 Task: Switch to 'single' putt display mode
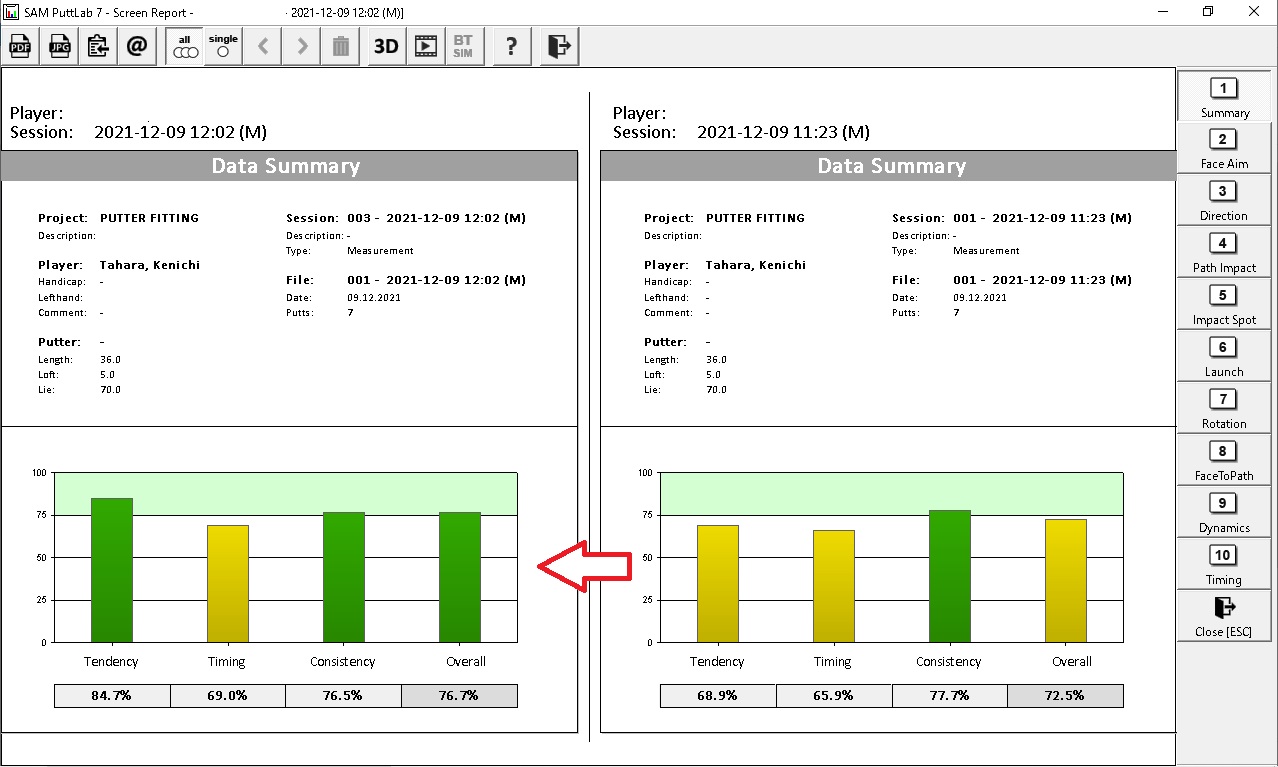[223, 46]
